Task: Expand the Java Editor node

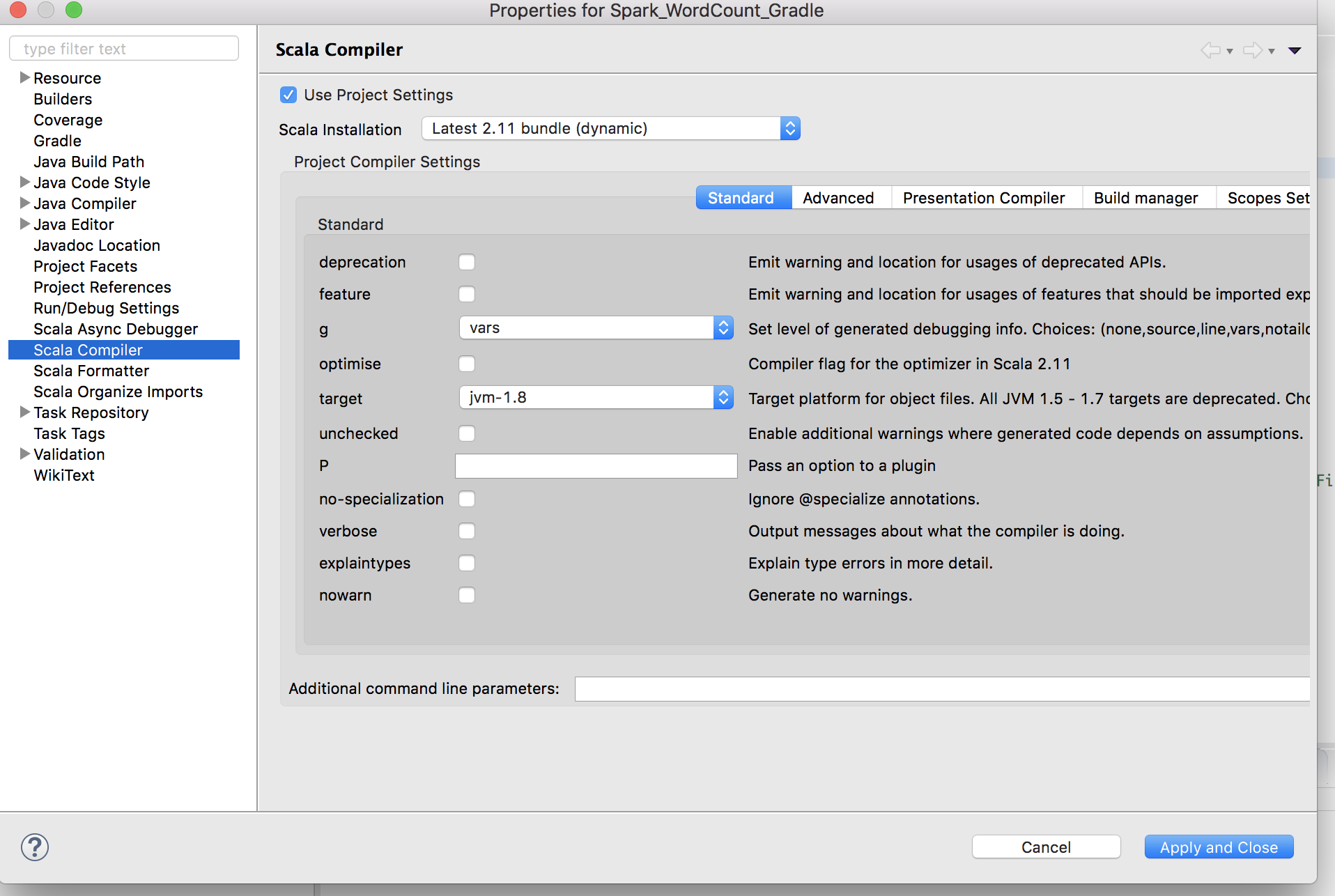Action: tap(24, 224)
